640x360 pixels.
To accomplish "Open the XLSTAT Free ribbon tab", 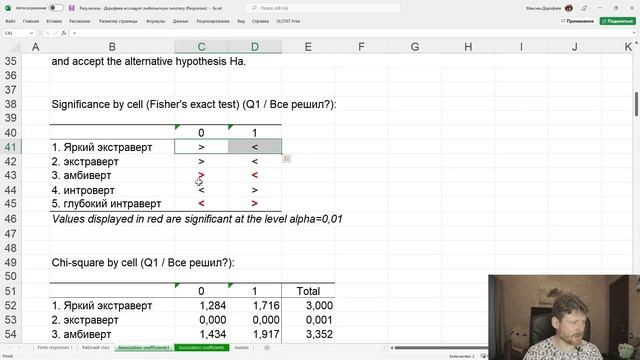I will tap(288, 21).
